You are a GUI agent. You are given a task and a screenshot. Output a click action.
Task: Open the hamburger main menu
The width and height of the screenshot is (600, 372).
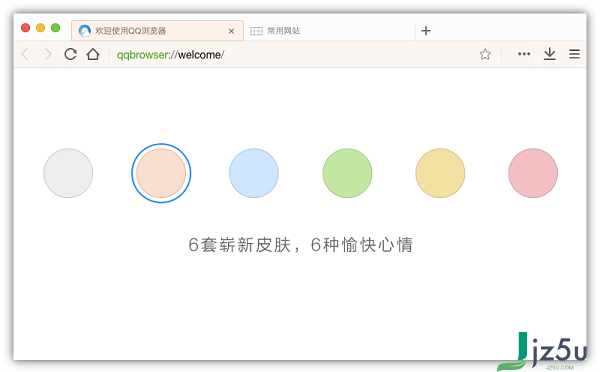click(x=574, y=54)
